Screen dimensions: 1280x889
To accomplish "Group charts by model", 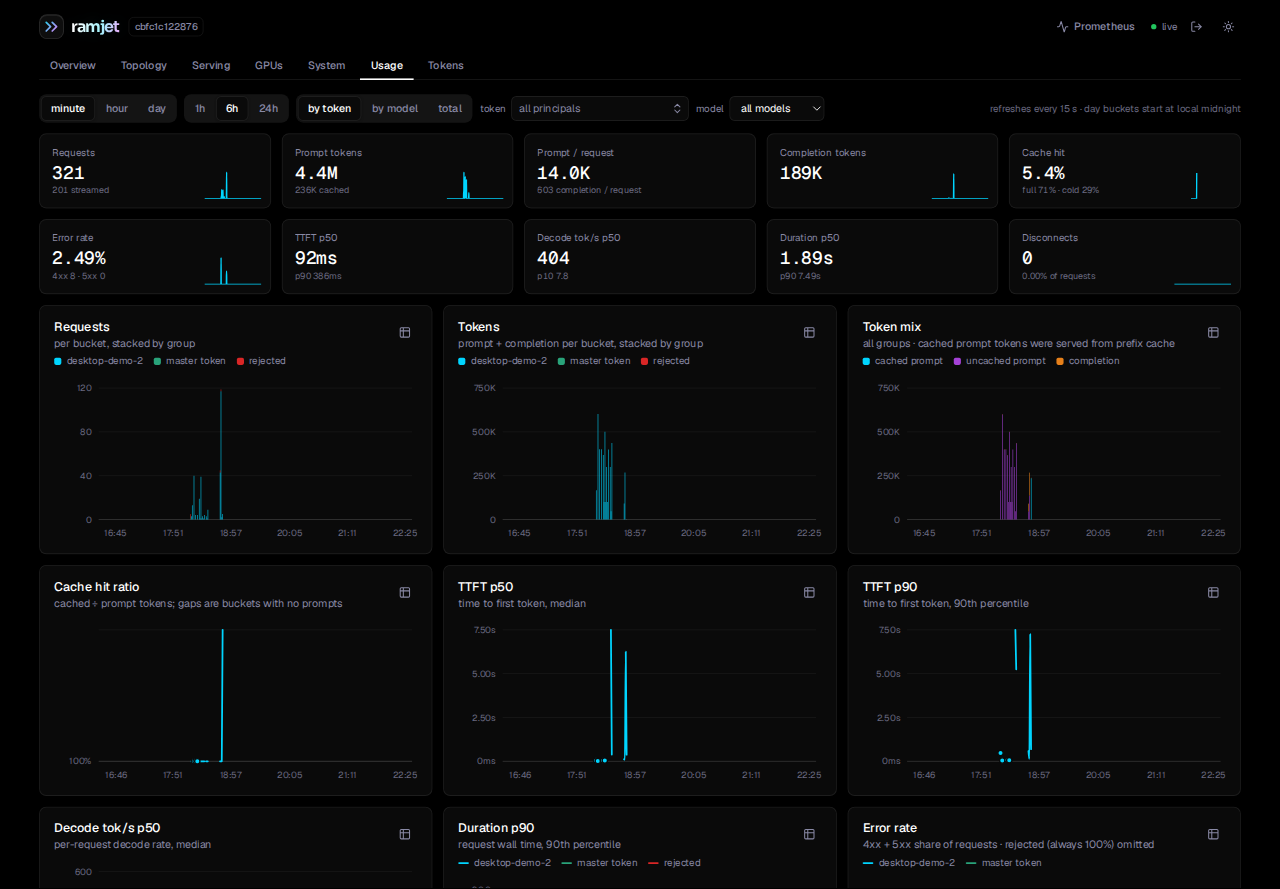I will pyautogui.click(x=395, y=108).
